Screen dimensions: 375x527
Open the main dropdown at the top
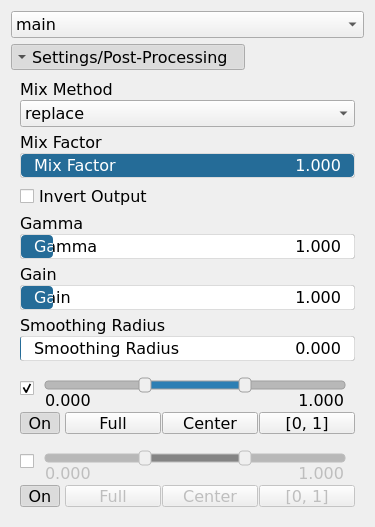(x=187, y=24)
